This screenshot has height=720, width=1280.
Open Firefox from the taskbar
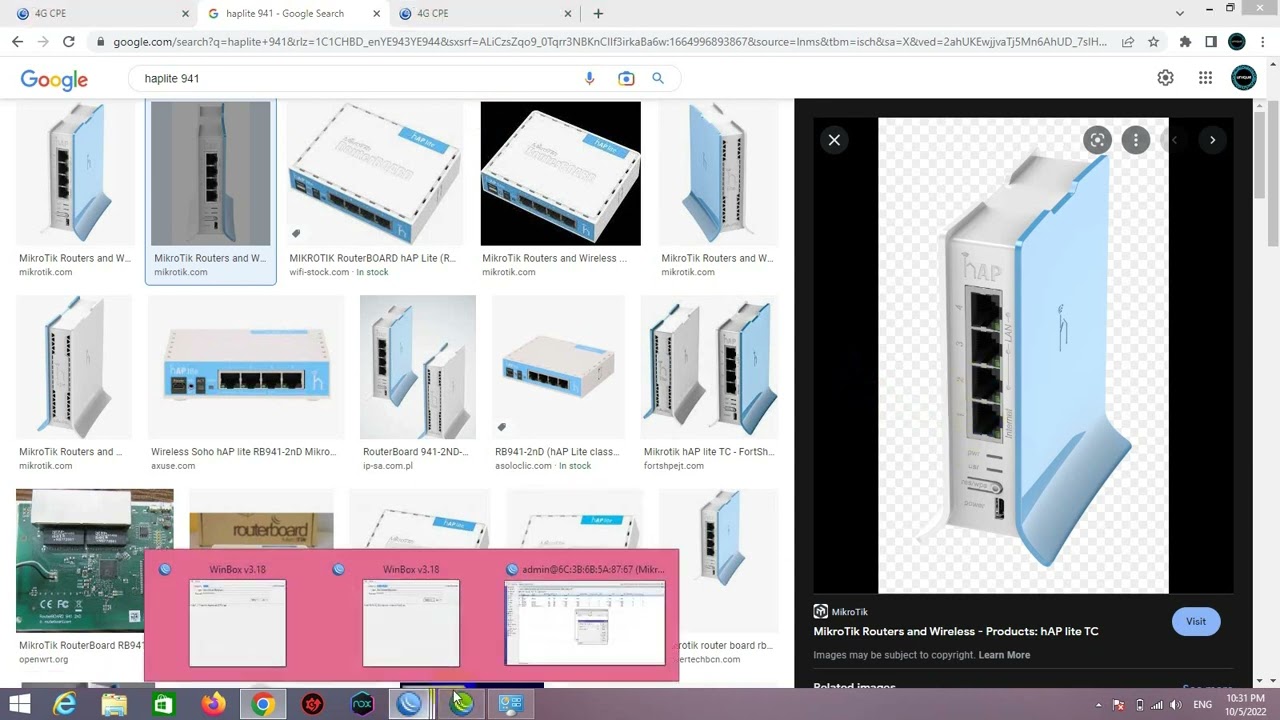213,704
